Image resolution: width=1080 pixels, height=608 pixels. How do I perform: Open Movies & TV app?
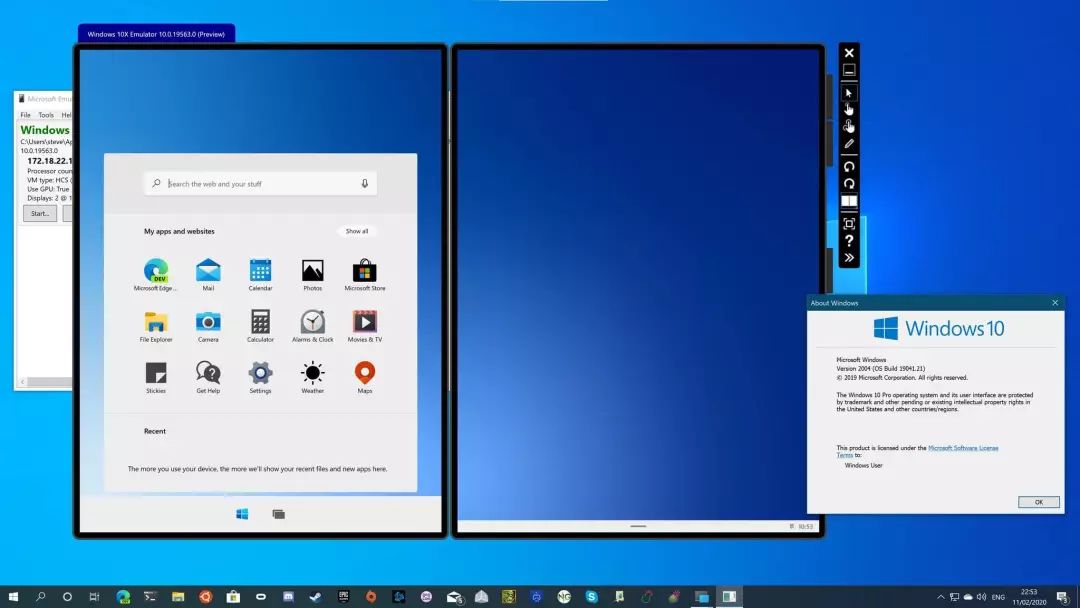[x=364, y=326]
